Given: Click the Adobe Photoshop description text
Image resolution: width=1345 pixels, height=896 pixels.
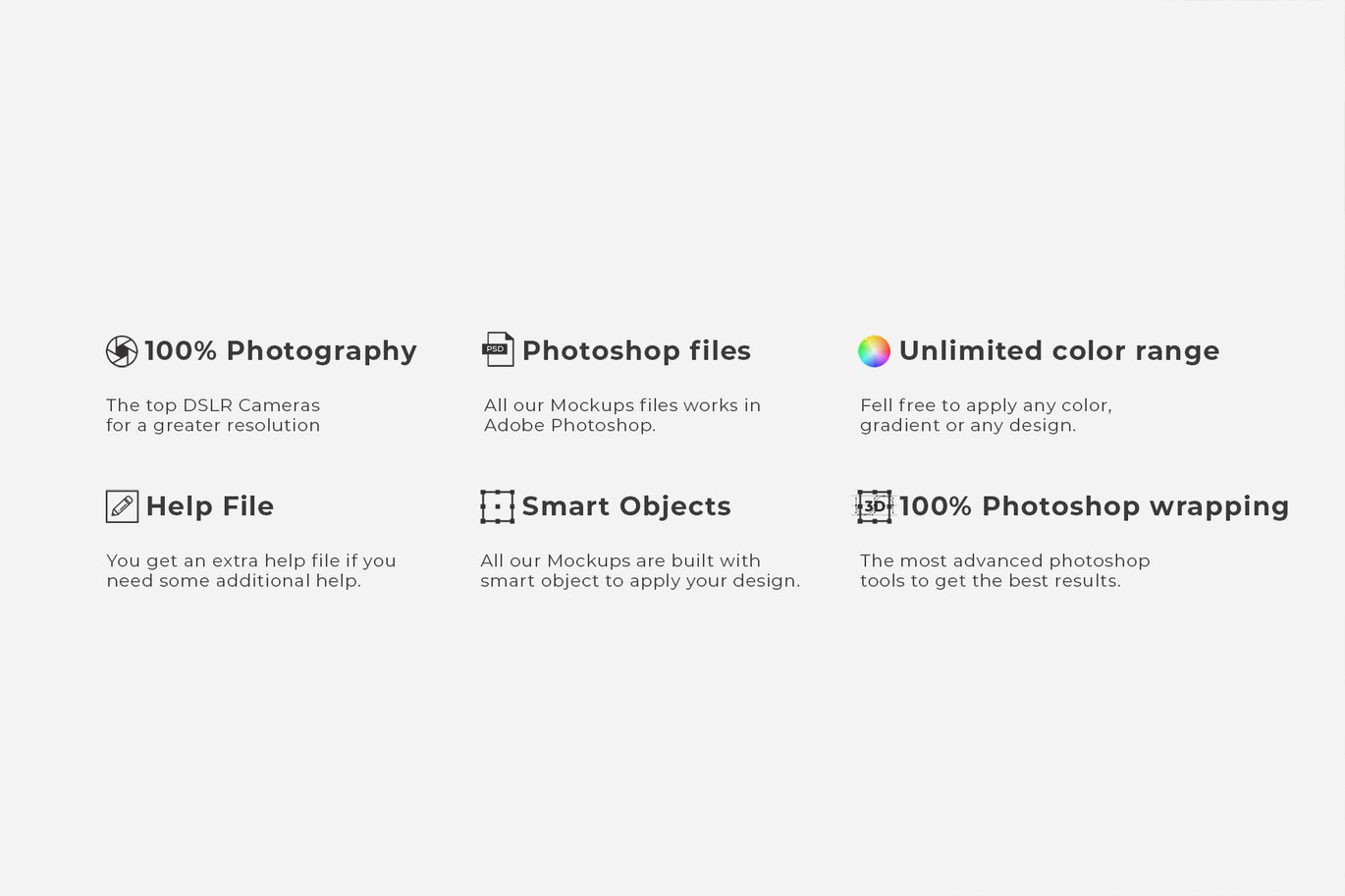Looking at the screenshot, I should (622, 415).
